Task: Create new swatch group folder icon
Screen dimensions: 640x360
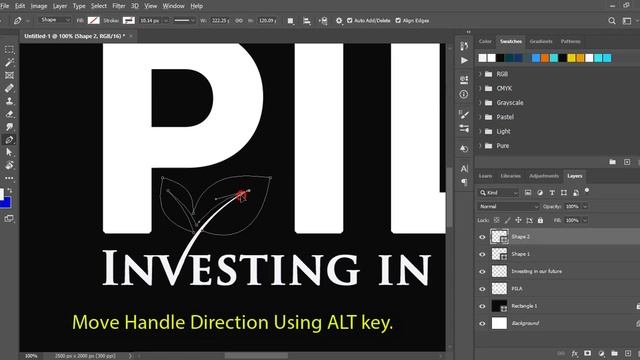Action: coord(613,162)
